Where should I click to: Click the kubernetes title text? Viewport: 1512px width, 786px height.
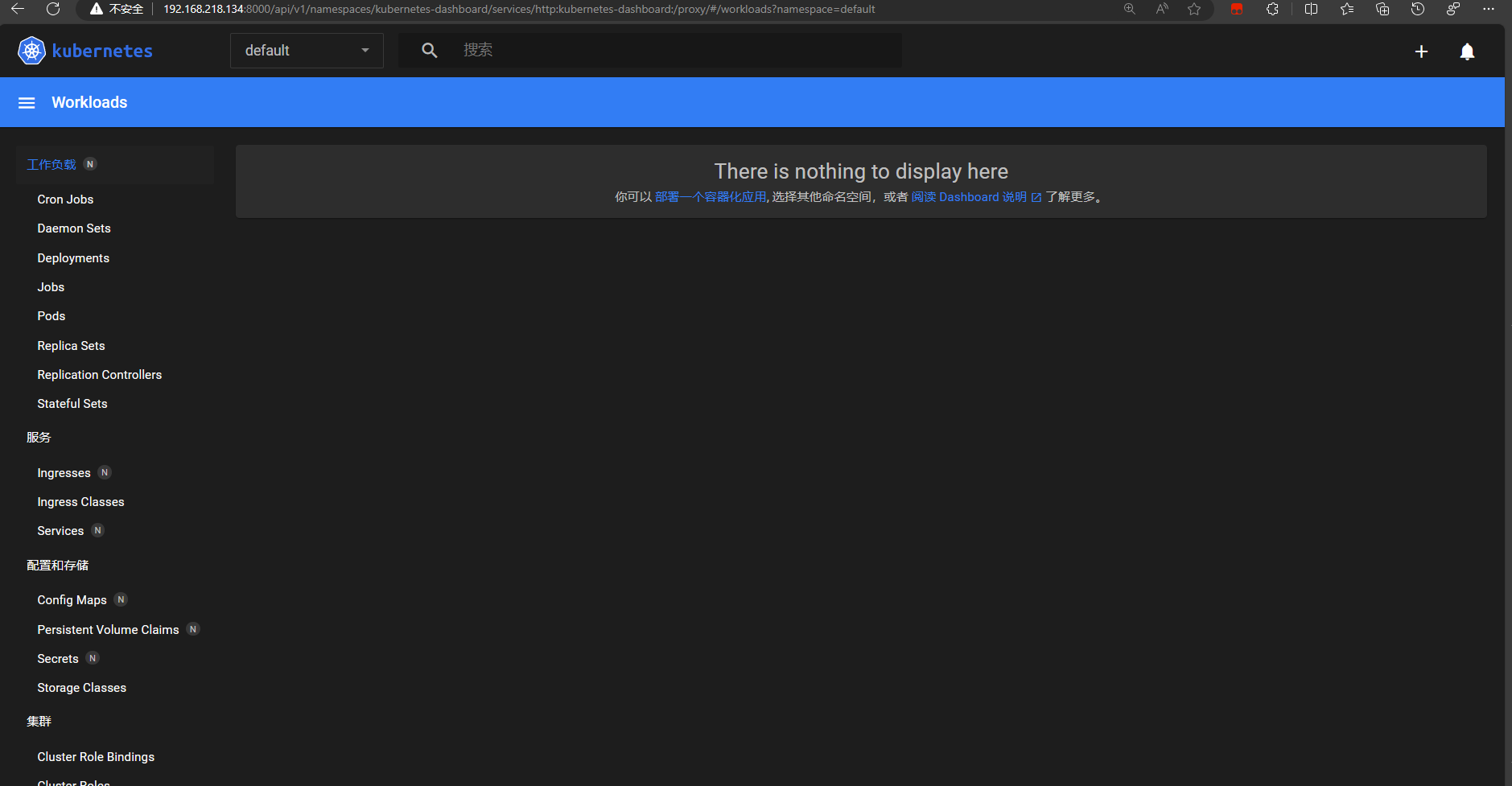click(102, 51)
